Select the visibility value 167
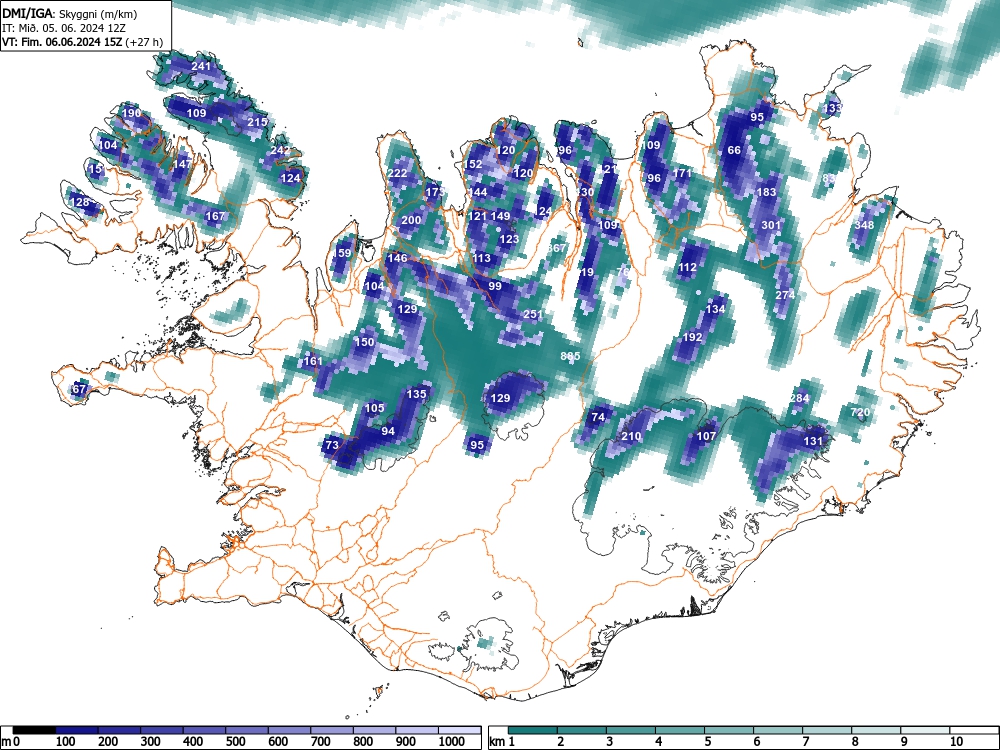 pos(215,216)
